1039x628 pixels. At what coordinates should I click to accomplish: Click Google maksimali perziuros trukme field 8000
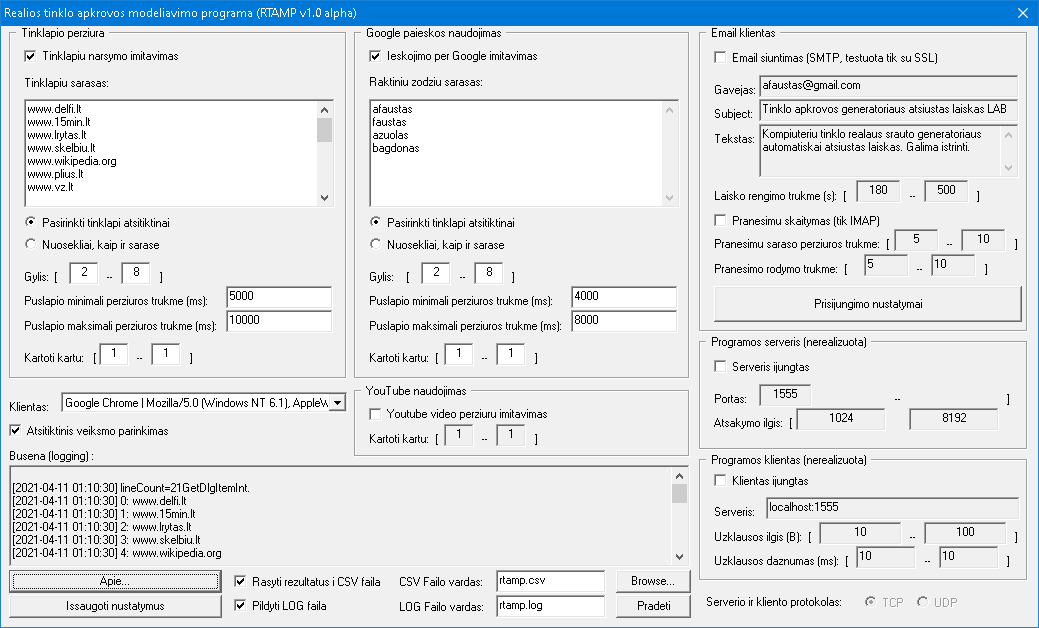pyautogui.click(x=624, y=321)
